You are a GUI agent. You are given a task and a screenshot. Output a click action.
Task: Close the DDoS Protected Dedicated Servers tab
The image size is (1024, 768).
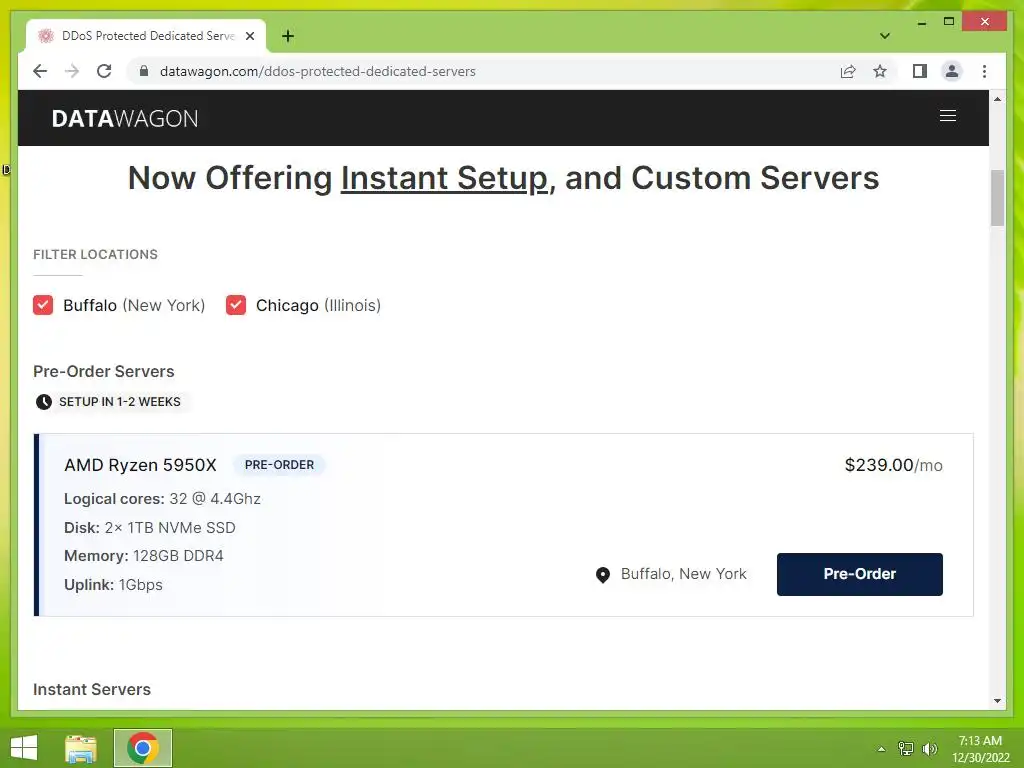pyautogui.click(x=249, y=36)
